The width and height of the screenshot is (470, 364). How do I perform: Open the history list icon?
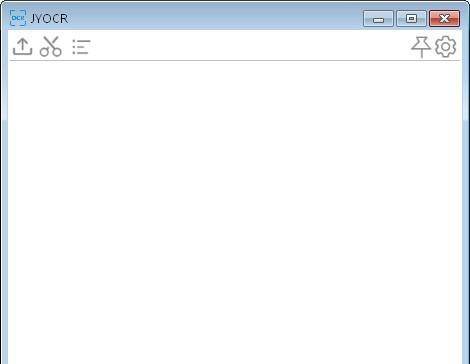[x=81, y=47]
